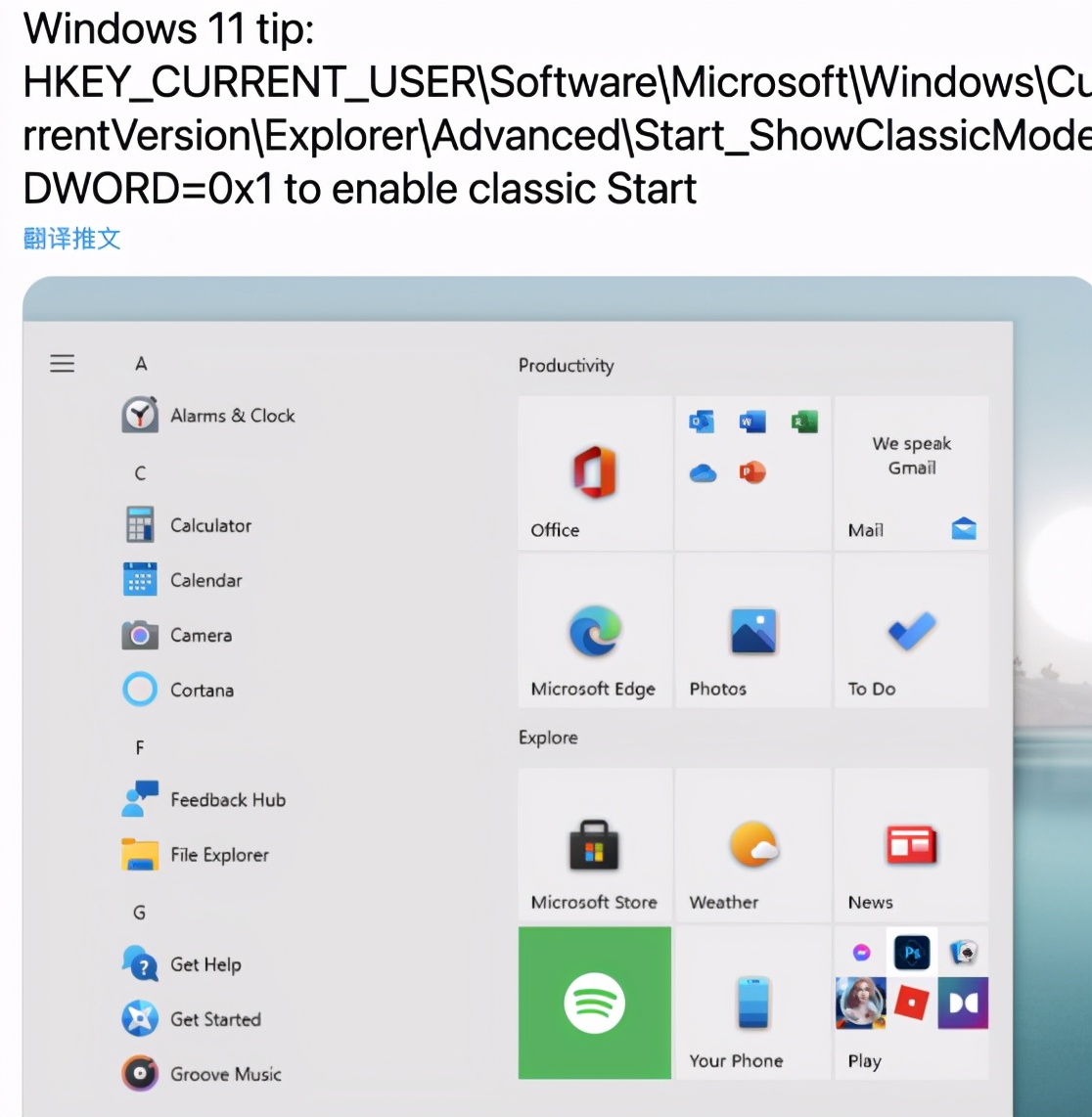Viewport: 1092px width, 1117px height.
Task: Click the Messenger icon in Play folder
Action: [x=862, y=953]
